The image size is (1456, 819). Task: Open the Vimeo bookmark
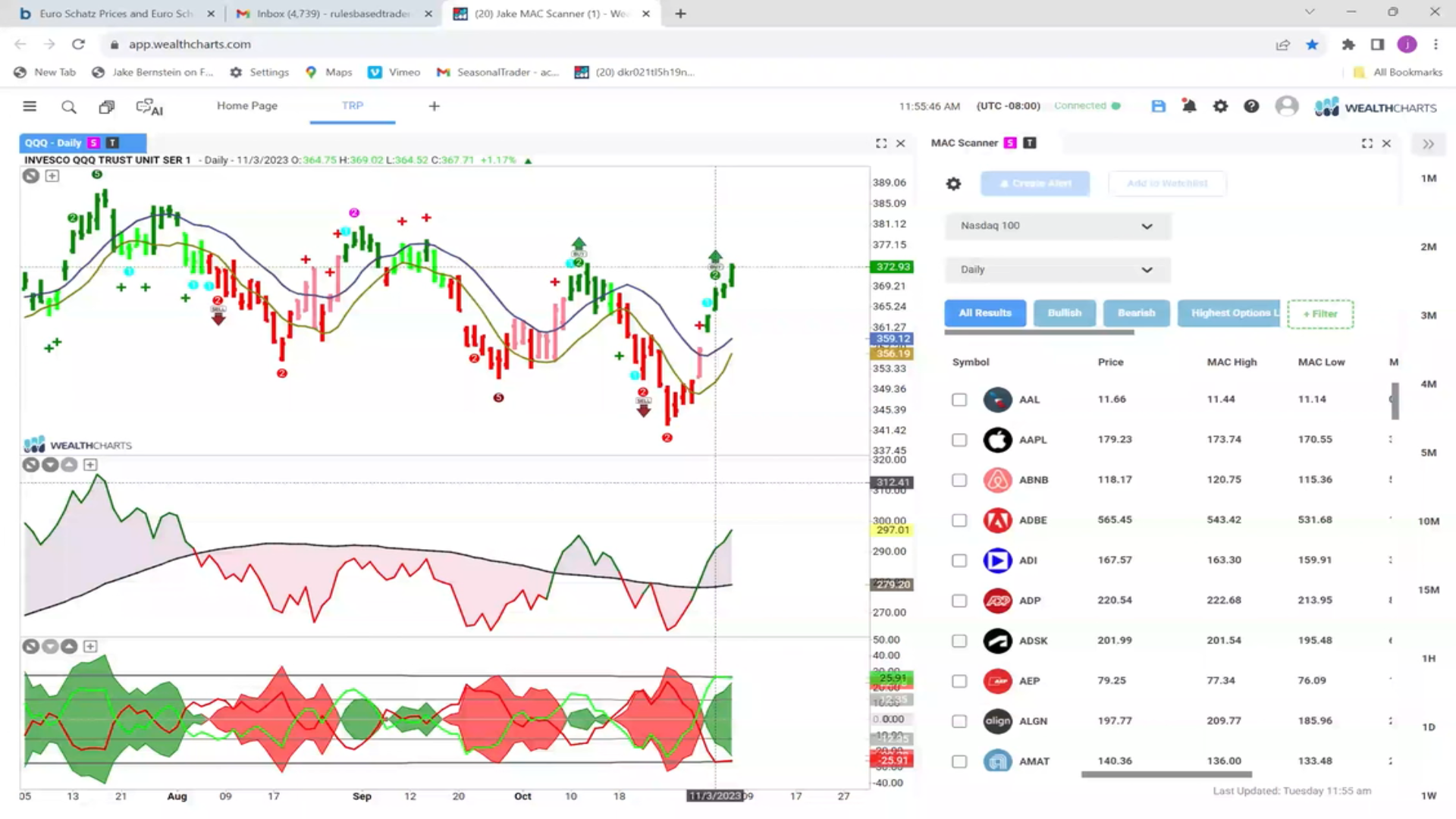[394, 72]
